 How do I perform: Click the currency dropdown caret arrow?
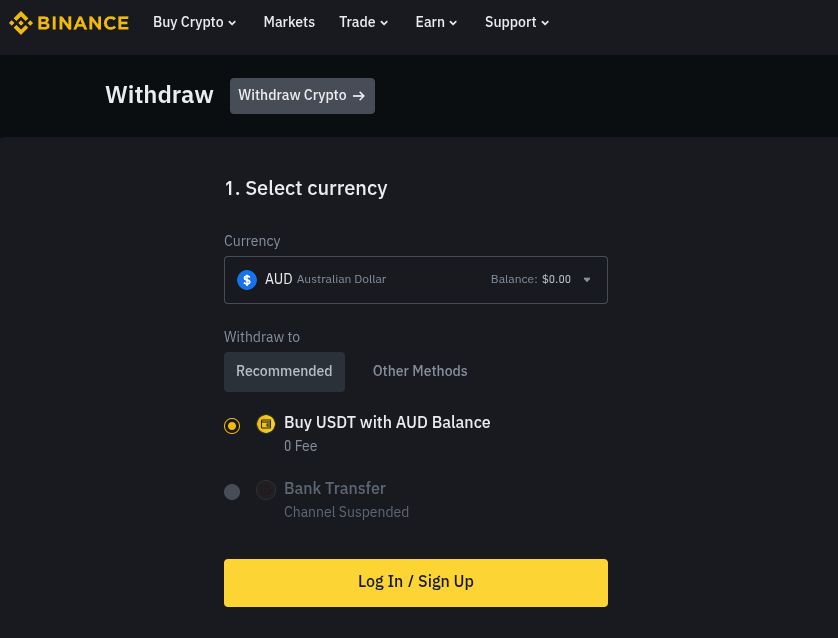(587, 280)
